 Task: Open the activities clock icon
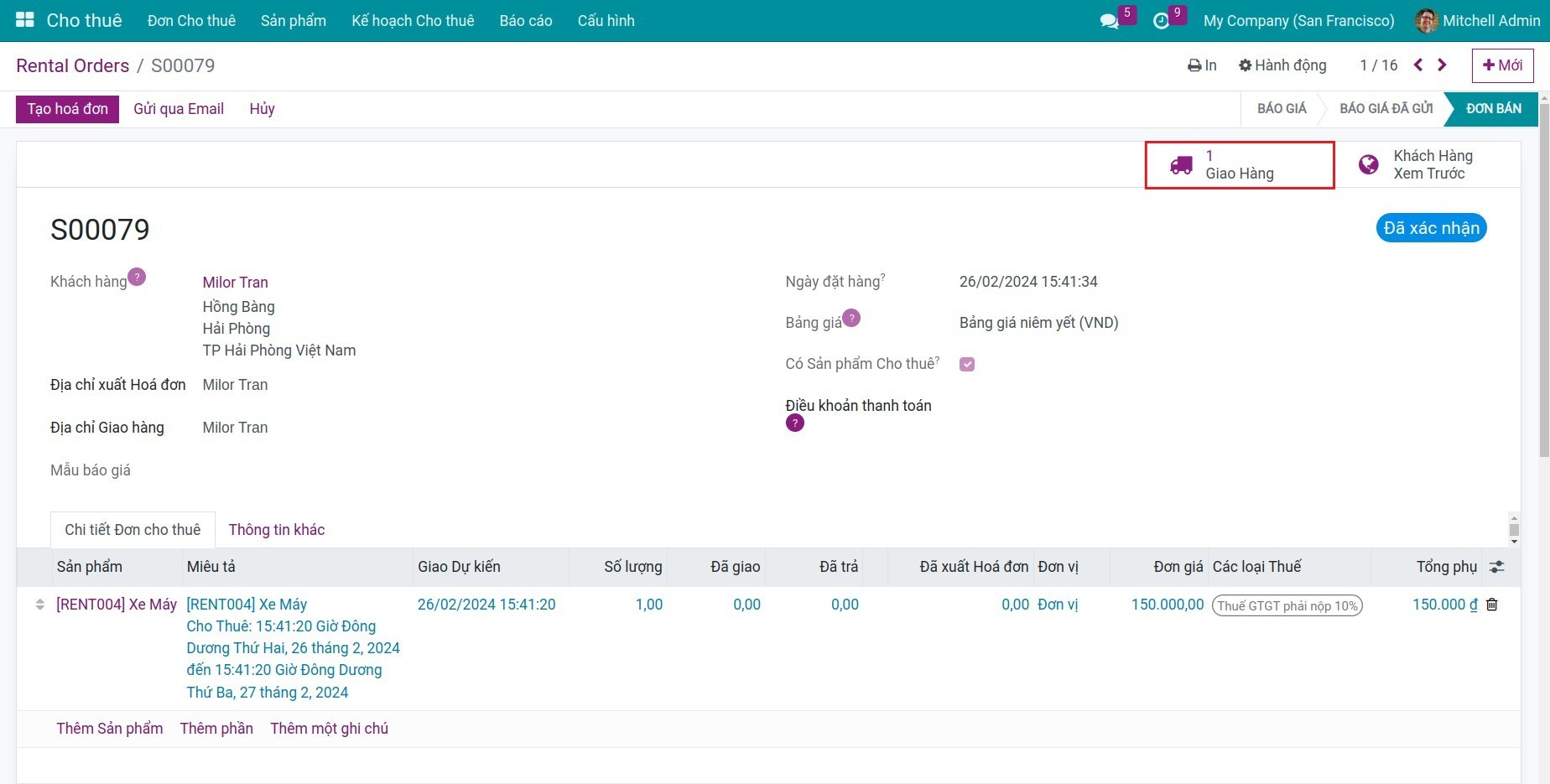(x=1161, y=21)
